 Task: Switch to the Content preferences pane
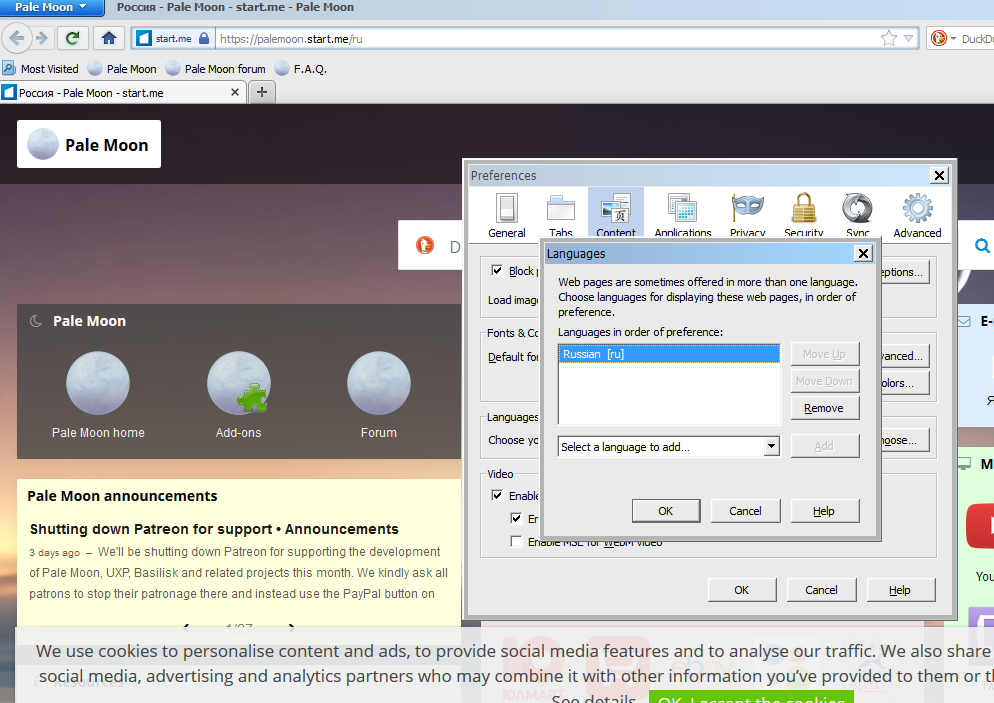pos(616,213)
